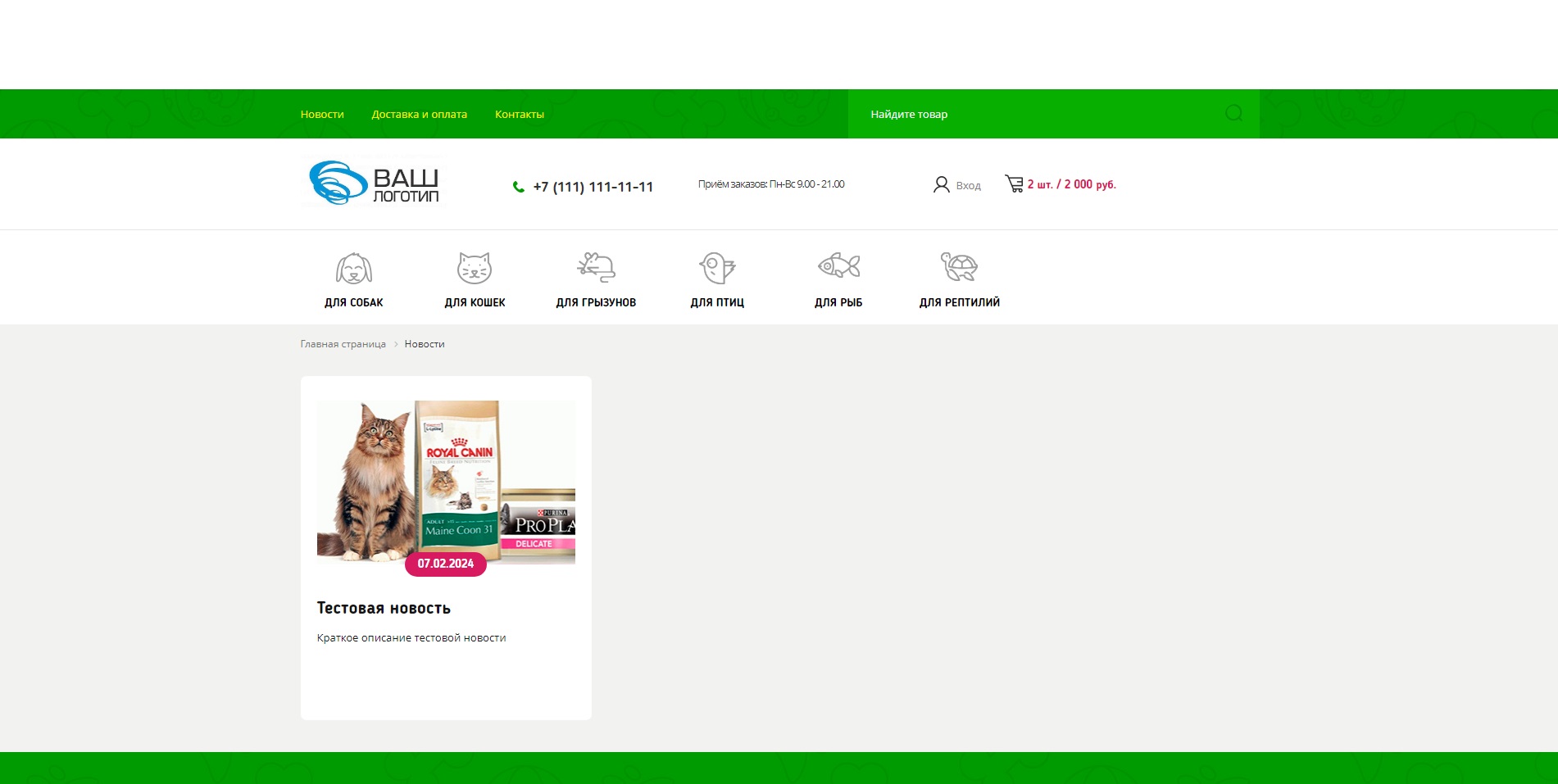The height and width of the screenshot is (784, 1558).
Task: Click the user login icon
Action: tap(941, 185)
